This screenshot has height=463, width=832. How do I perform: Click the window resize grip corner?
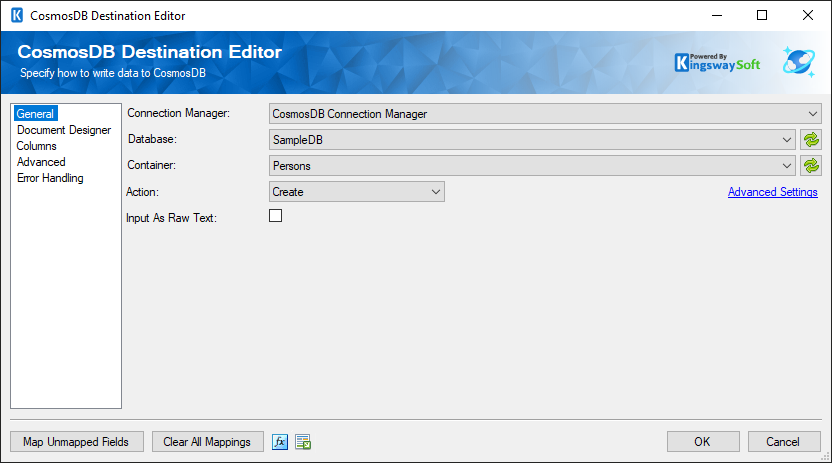tap(825, 456)
